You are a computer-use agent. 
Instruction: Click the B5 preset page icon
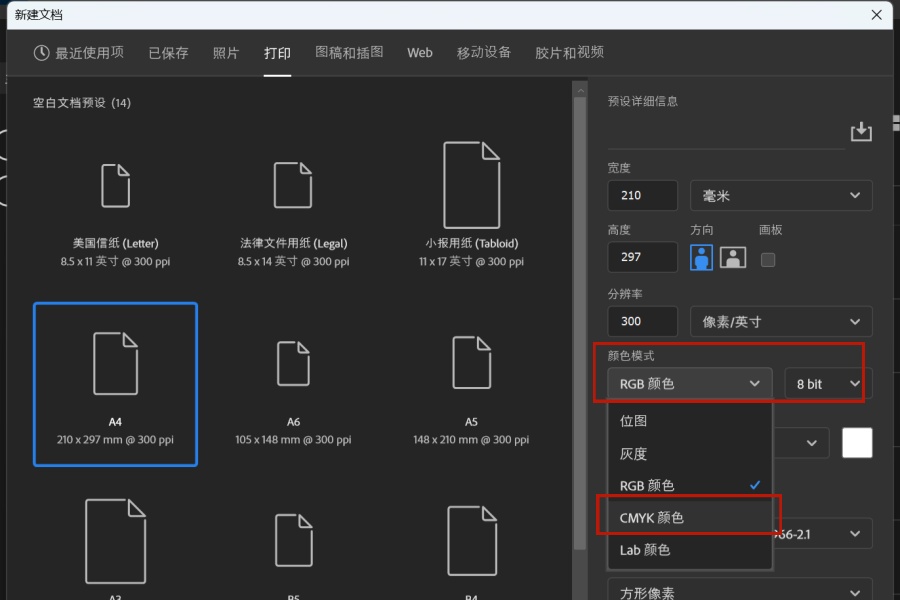tap(294, 540)
